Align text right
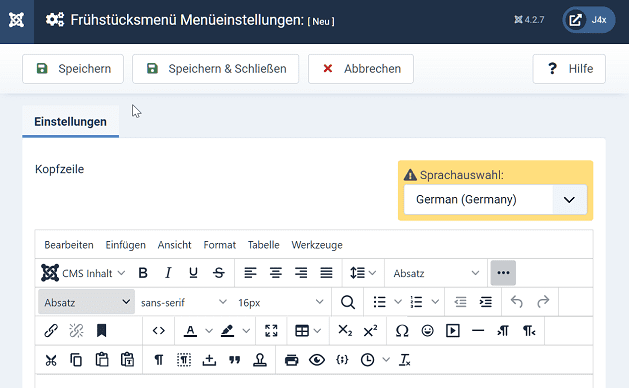 (301, 273)
